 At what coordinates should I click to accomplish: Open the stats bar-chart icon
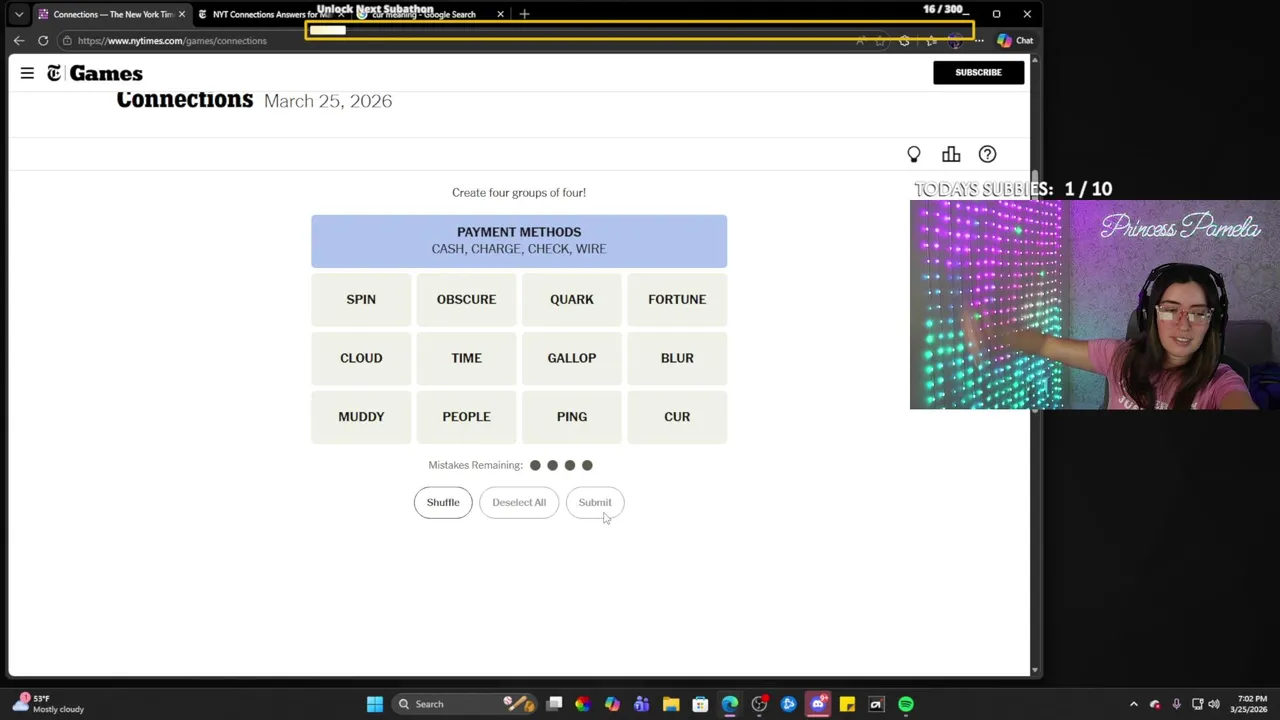pyautogui.click(x=951, y=154)
